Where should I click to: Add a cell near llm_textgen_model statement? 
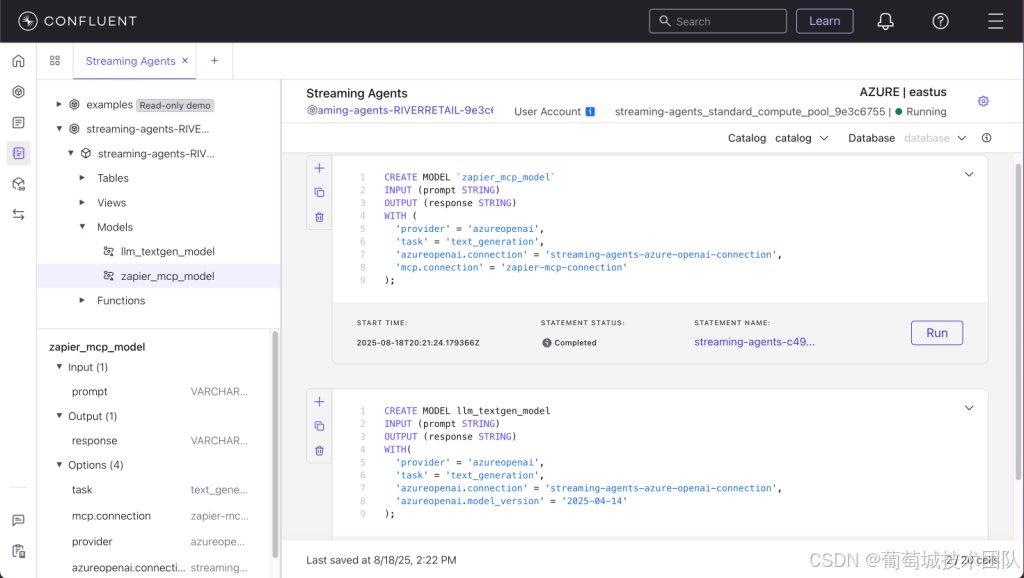[x=319, y=402]
